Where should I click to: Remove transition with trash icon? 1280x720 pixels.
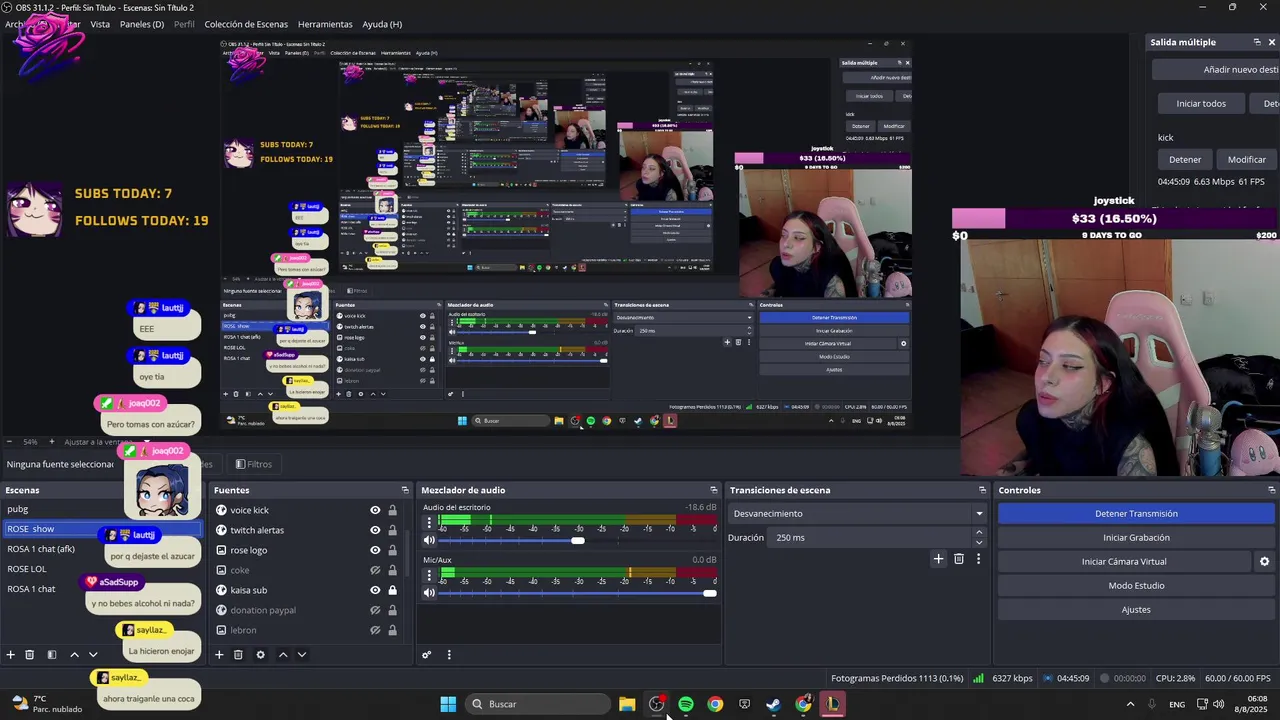click(x=959, y=559)
